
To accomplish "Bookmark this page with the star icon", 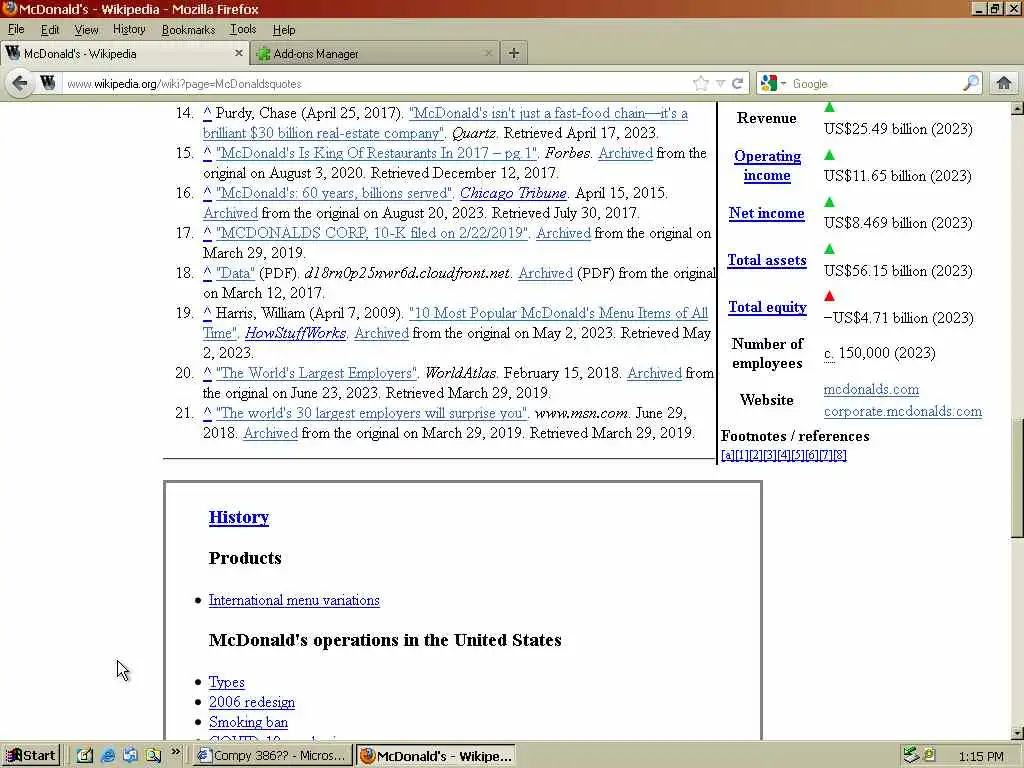I will tap(701, 84).
